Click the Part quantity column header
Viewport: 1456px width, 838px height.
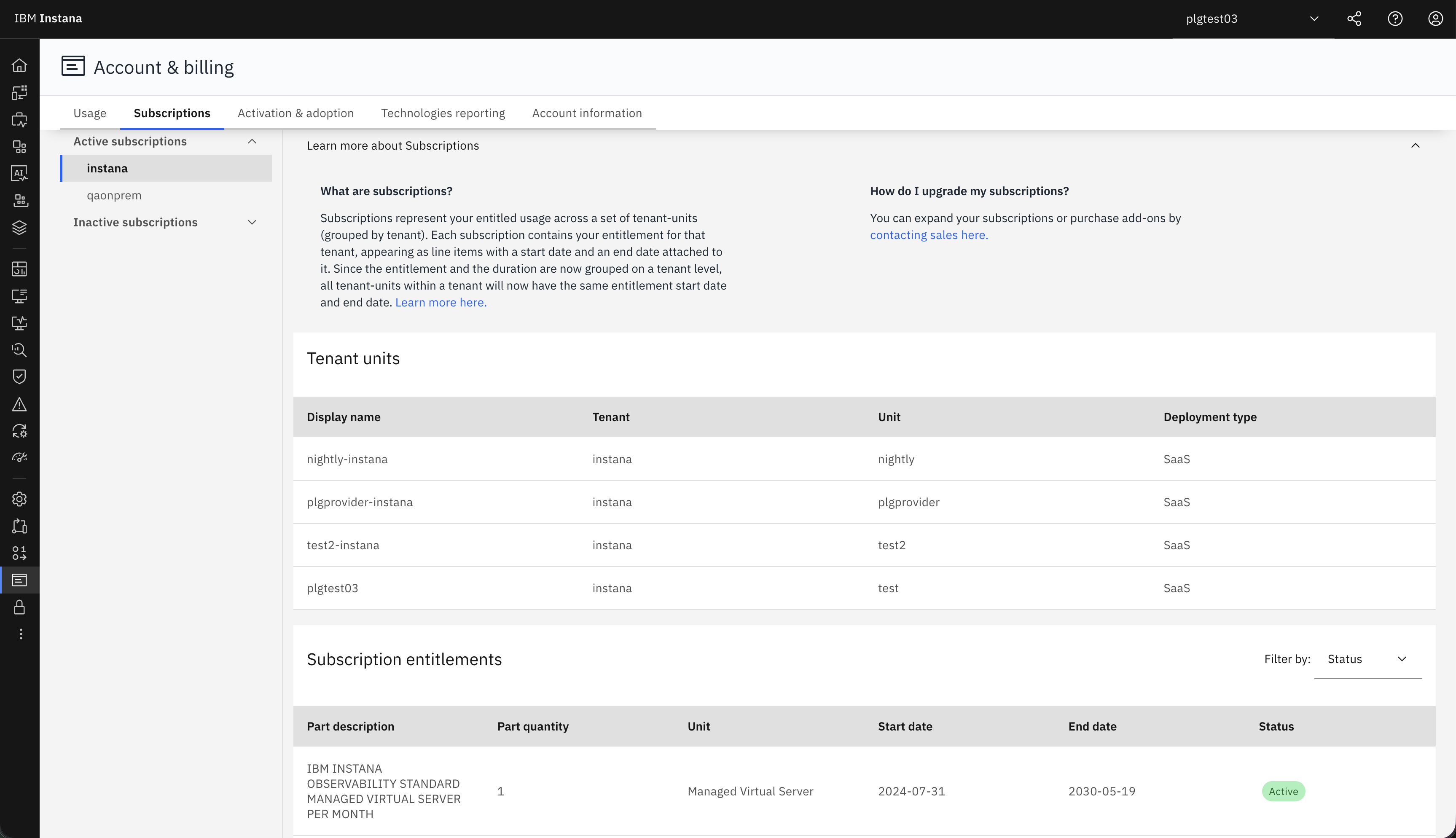pos(533,727)
